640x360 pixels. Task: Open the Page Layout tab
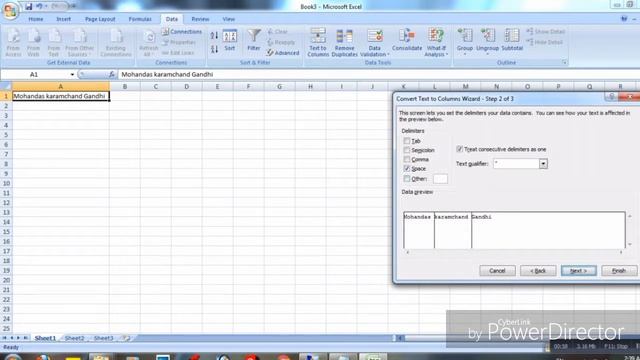pos(100,19)
